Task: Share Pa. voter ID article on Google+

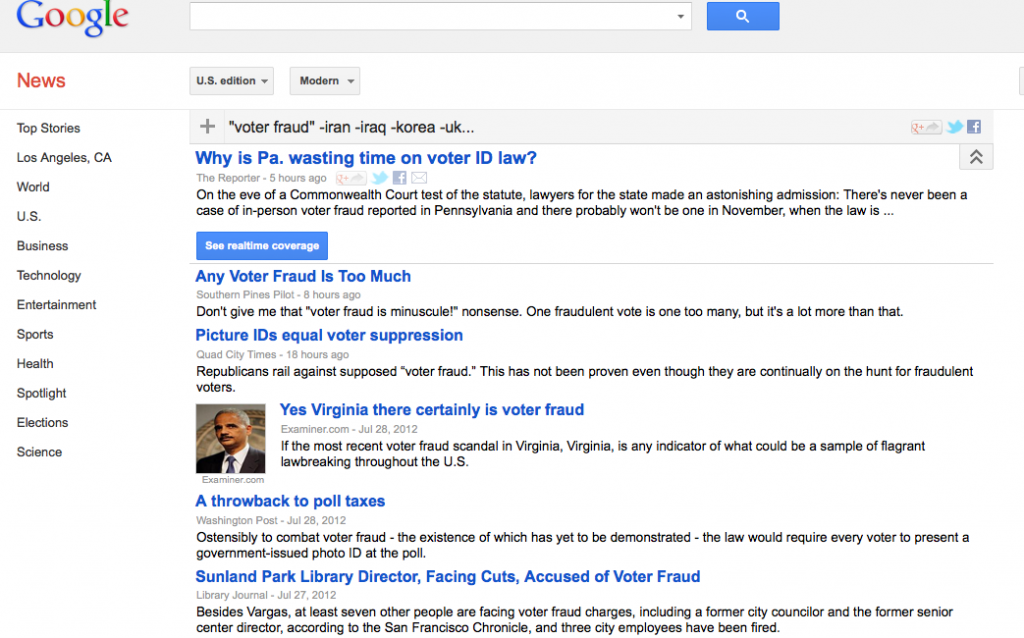Action: click(x=351, y=178)
